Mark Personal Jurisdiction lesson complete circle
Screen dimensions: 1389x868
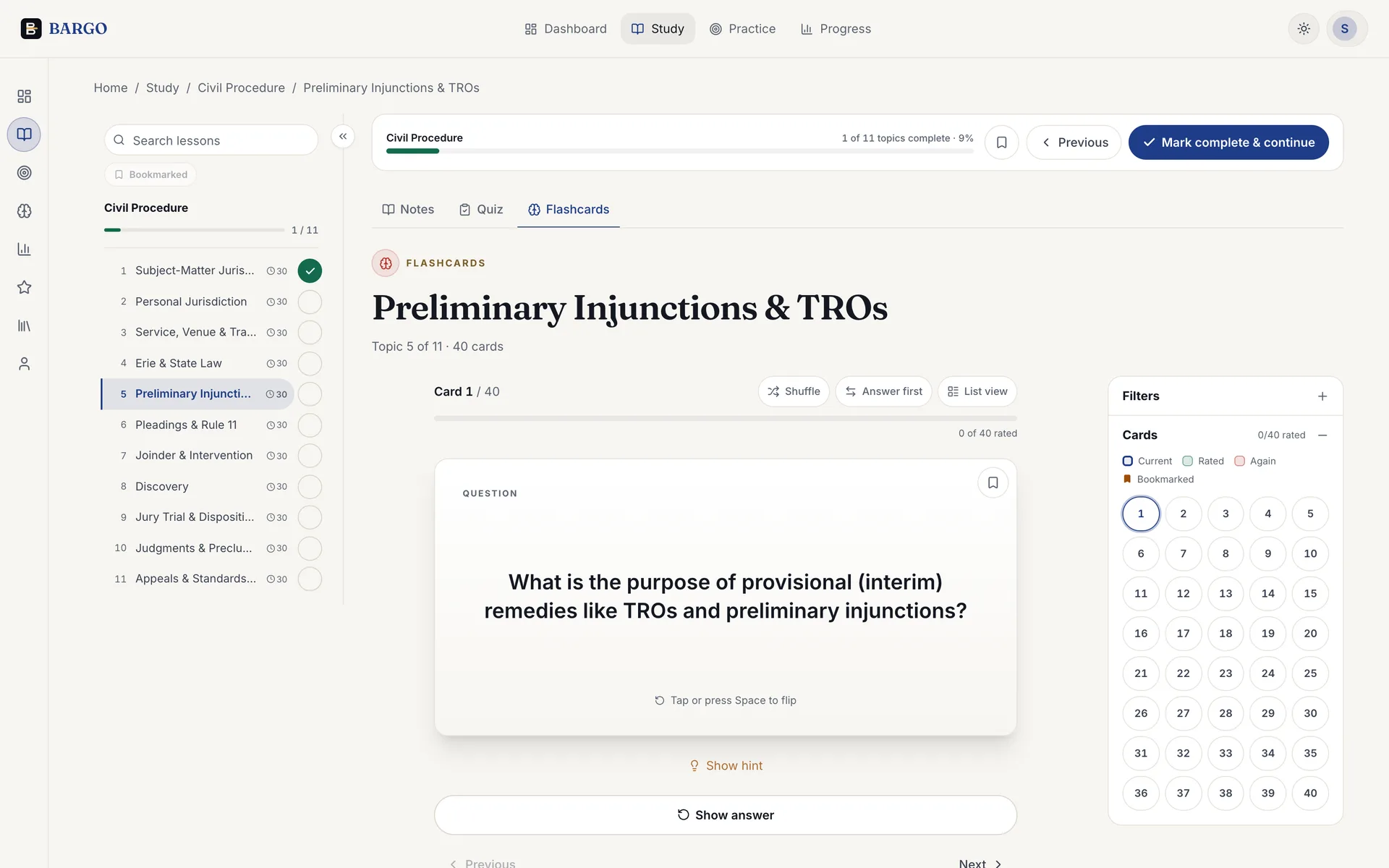tap(310, 302)
